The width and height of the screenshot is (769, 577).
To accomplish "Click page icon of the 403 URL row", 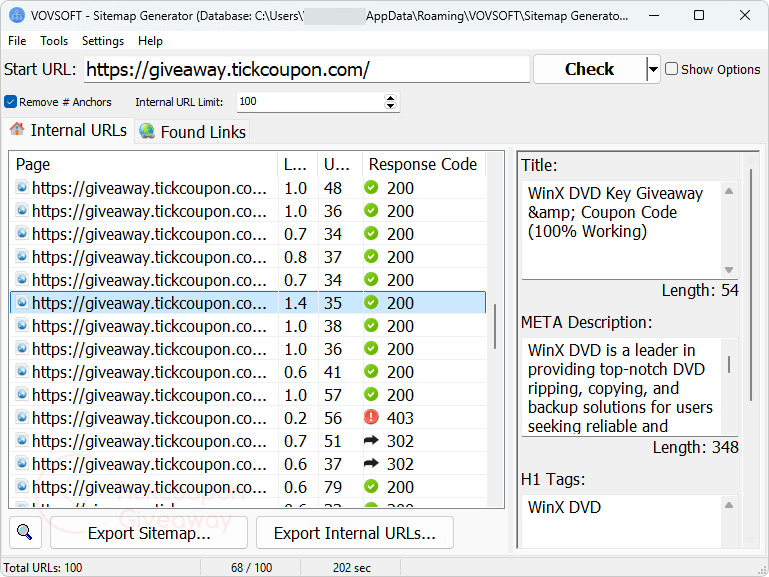I will click(x=22, y=418).
